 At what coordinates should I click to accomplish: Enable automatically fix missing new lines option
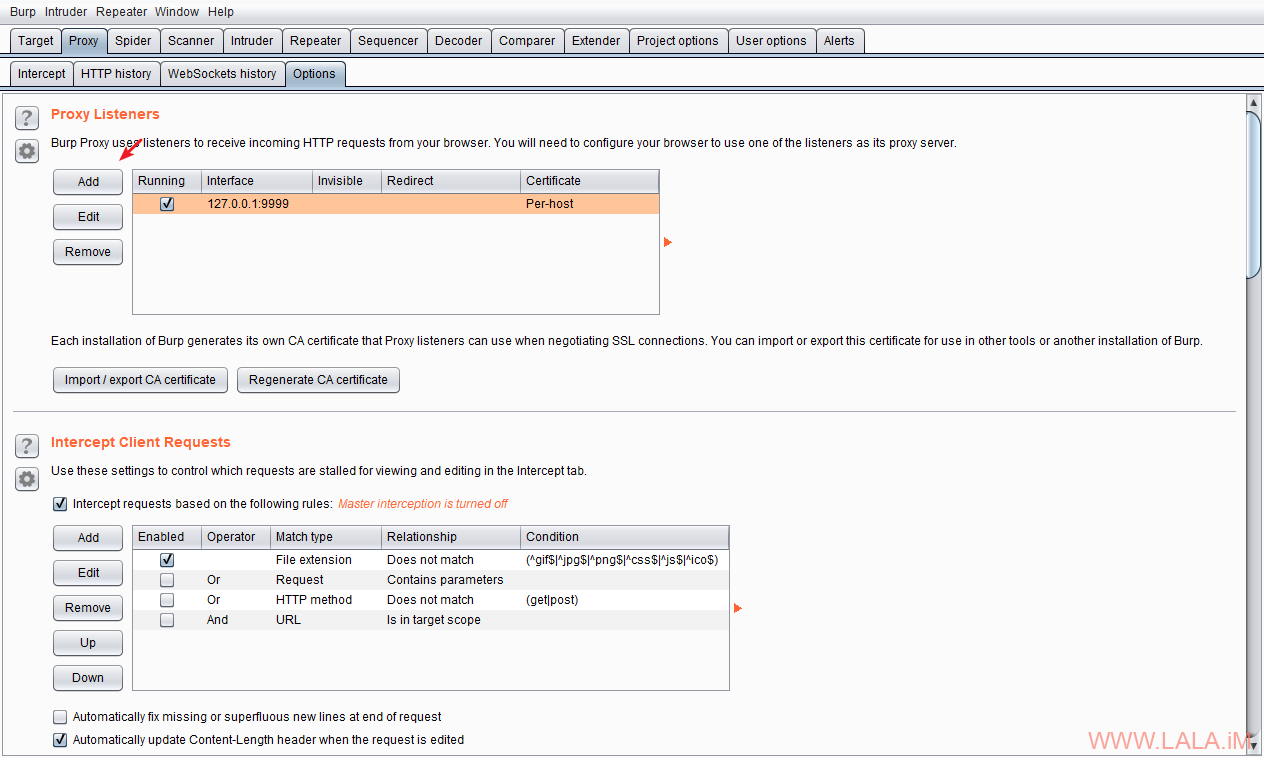pos(60,717)
